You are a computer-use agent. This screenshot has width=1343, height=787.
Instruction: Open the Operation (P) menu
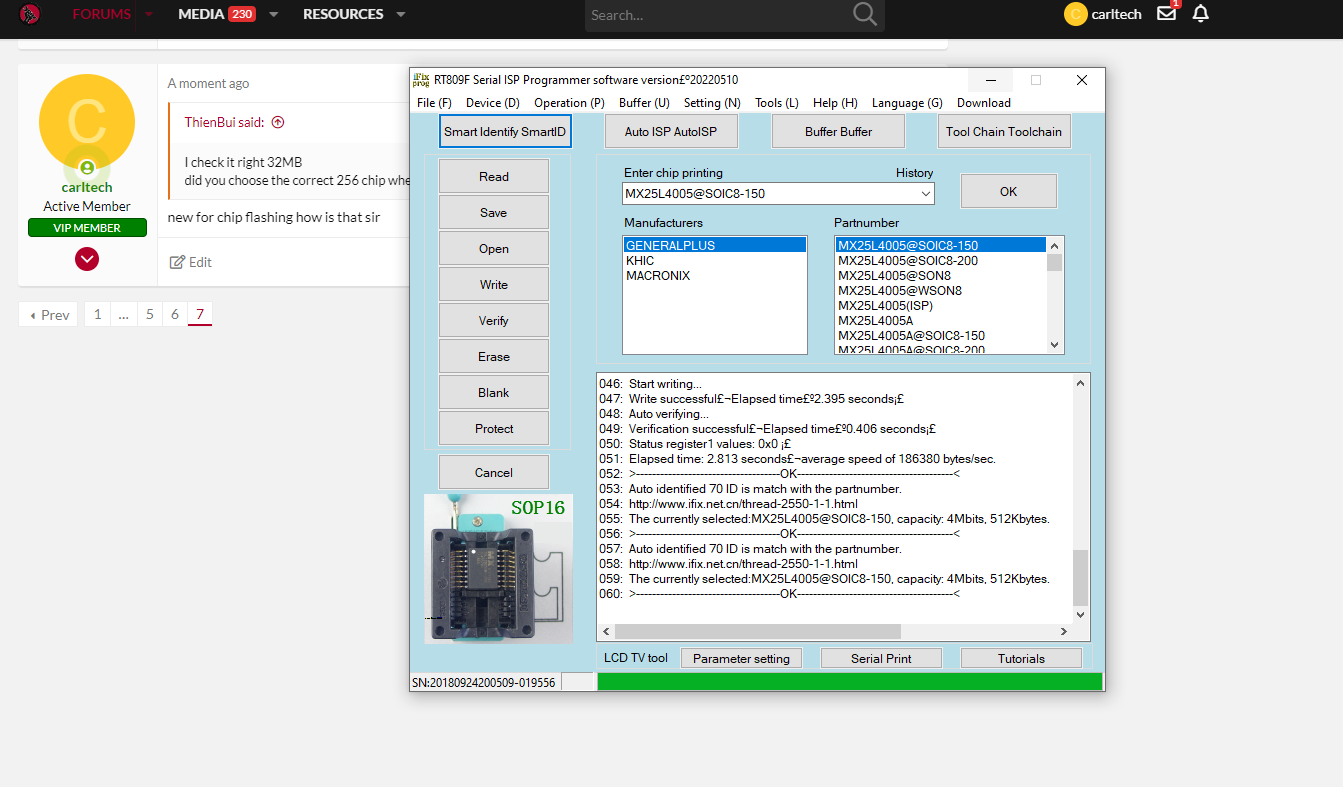click(x=569, y=103)
